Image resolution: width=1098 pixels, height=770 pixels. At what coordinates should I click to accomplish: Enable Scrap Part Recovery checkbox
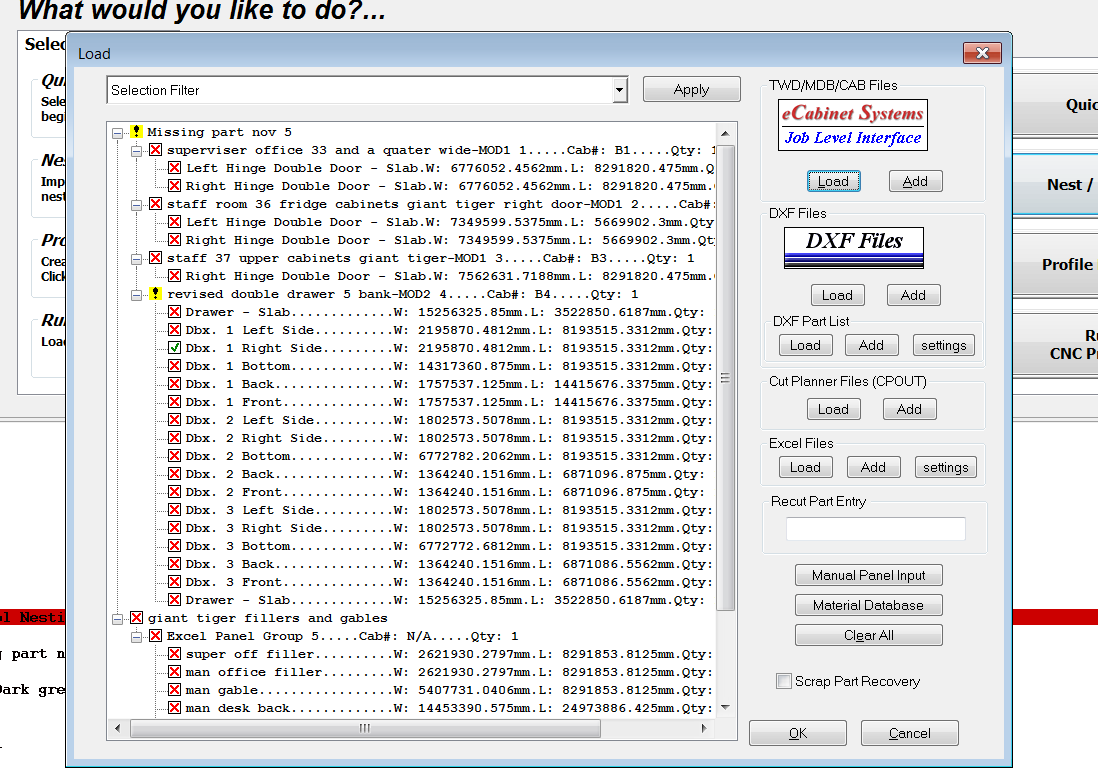coord(784,681)
